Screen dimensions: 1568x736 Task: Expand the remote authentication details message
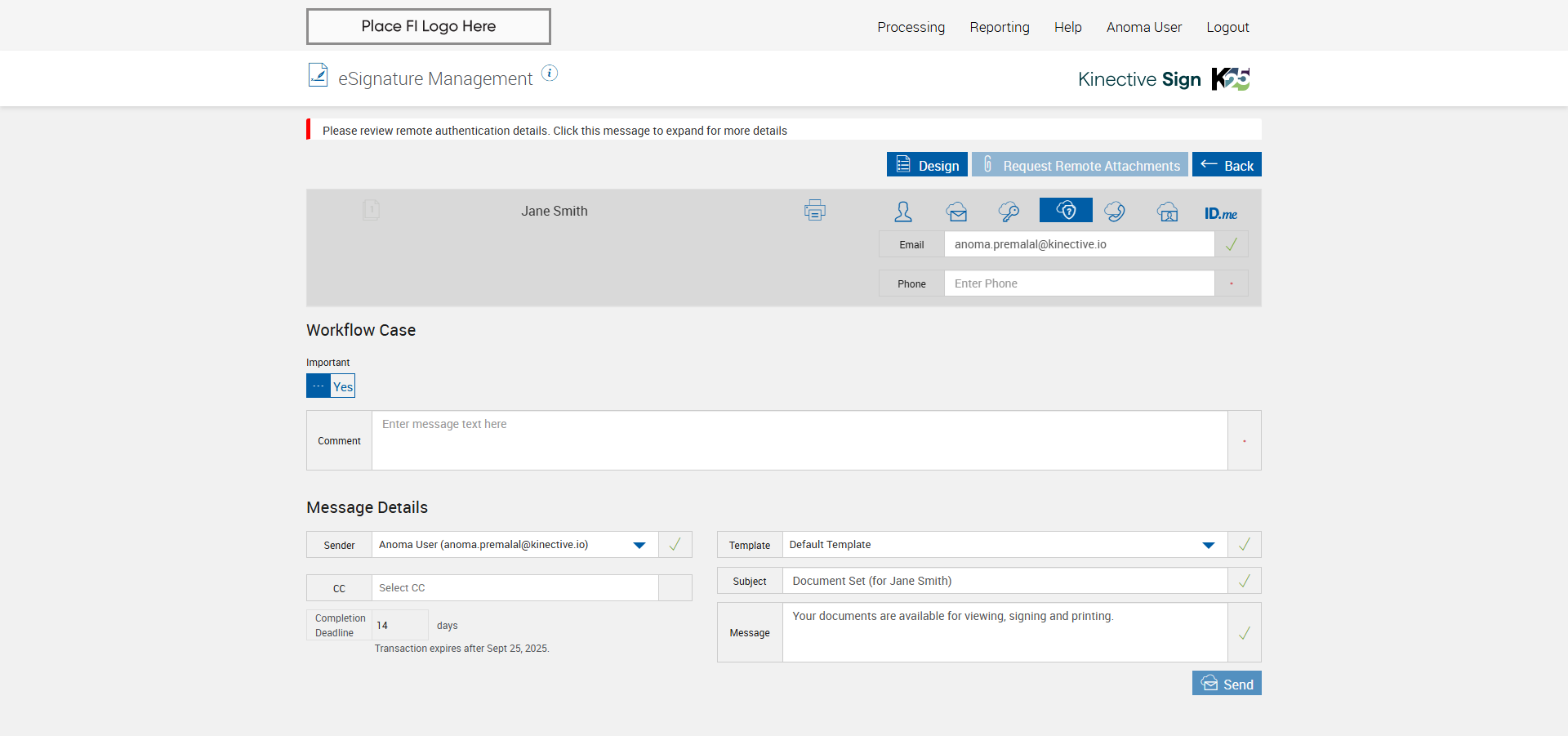point(555,131)
